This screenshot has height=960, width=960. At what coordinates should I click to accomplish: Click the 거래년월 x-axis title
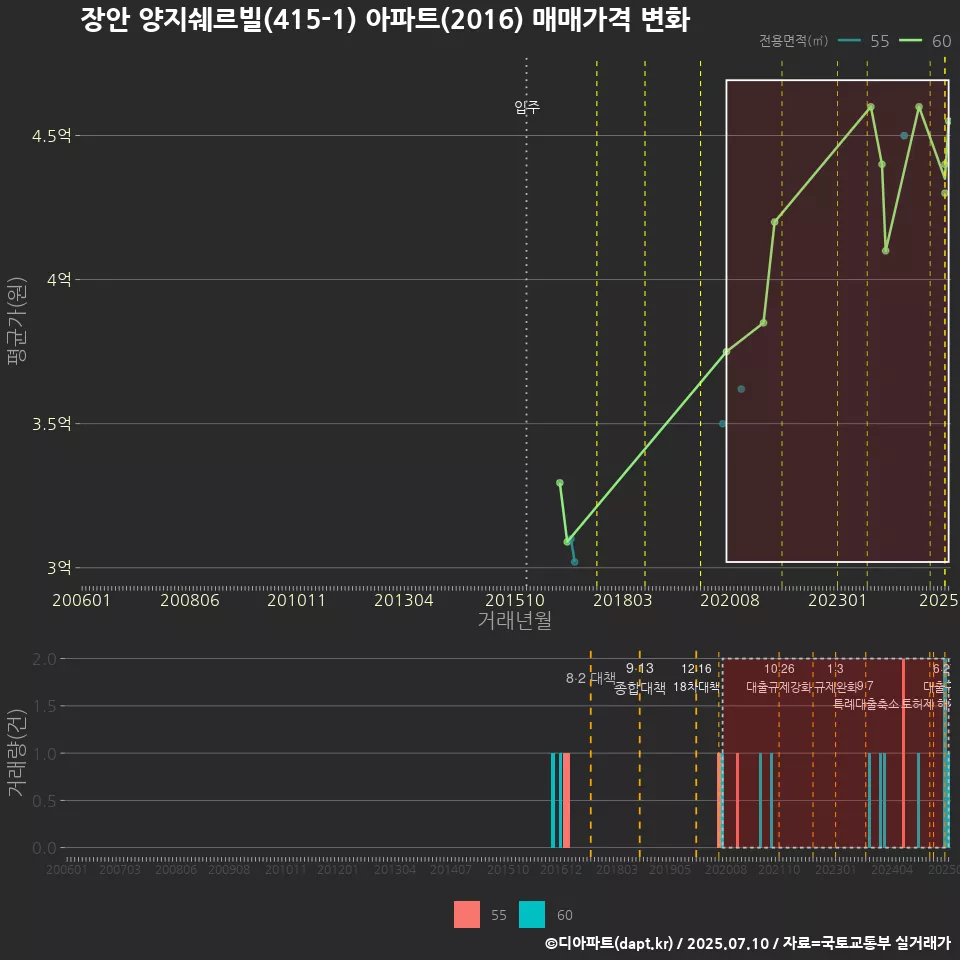[514, 620]
